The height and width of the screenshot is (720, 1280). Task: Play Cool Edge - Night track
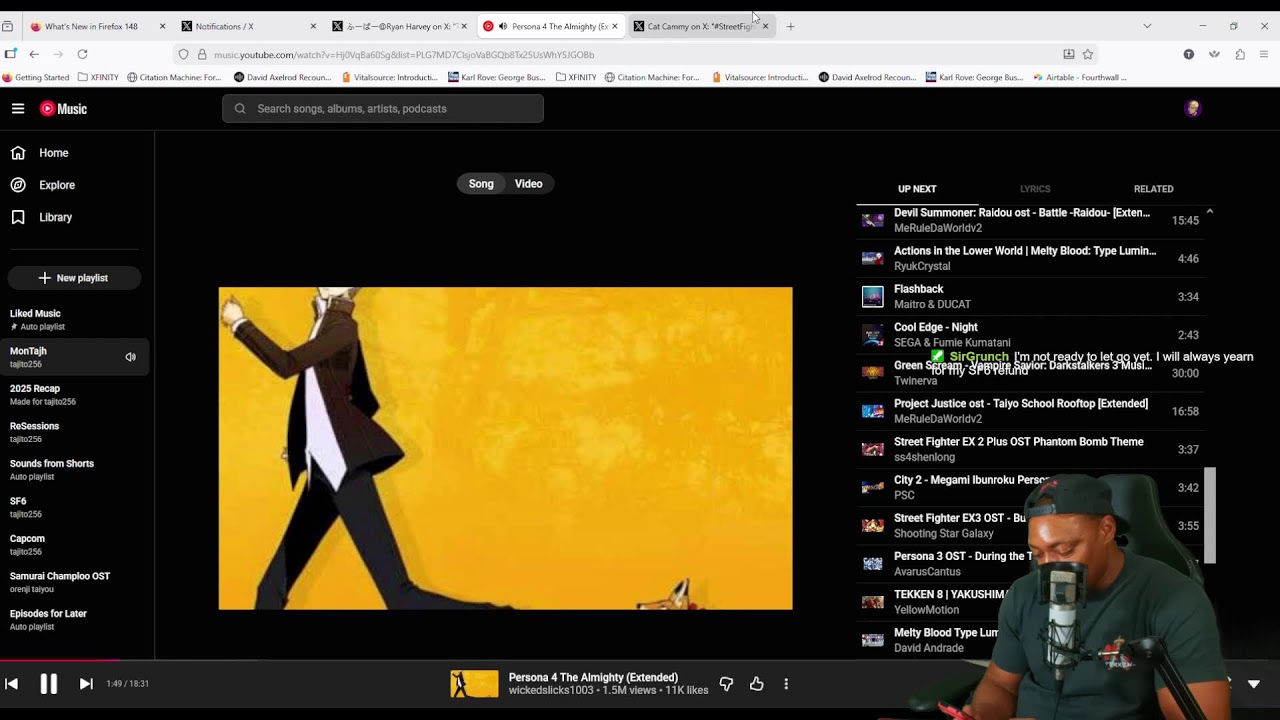pyautogui.click(x=1030, y=335)
